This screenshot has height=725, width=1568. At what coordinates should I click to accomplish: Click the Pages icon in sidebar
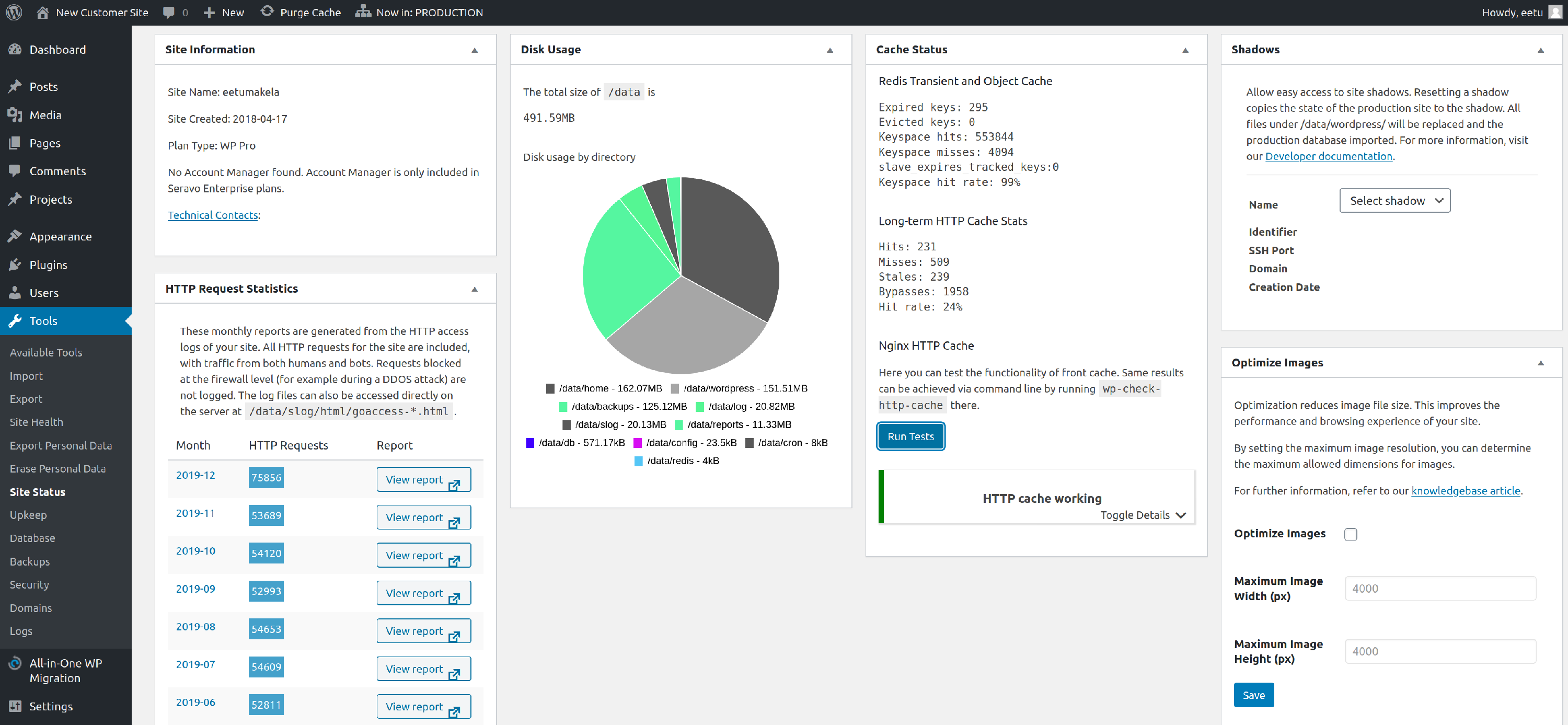(15, 143)
